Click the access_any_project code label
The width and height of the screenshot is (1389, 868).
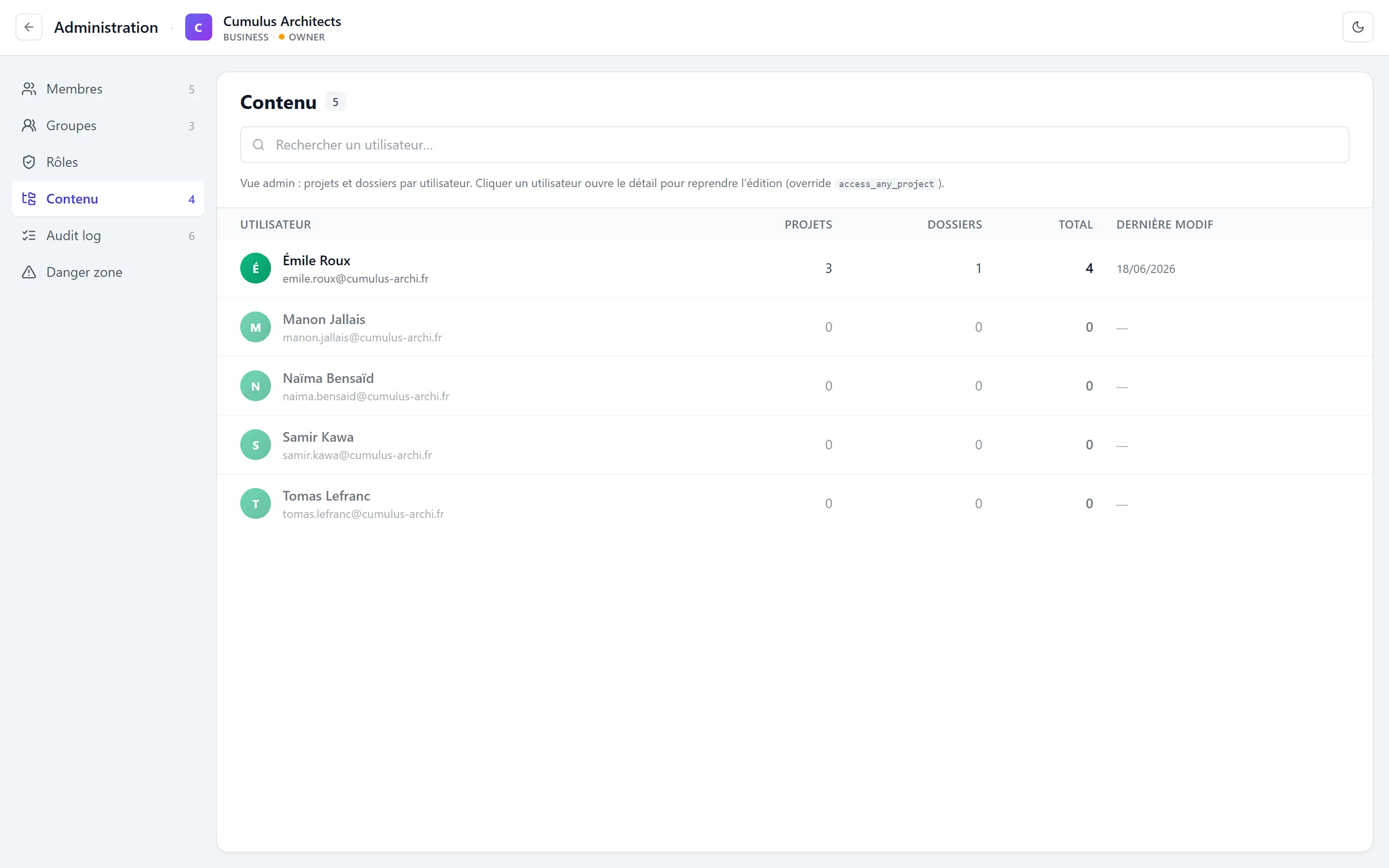886,184
